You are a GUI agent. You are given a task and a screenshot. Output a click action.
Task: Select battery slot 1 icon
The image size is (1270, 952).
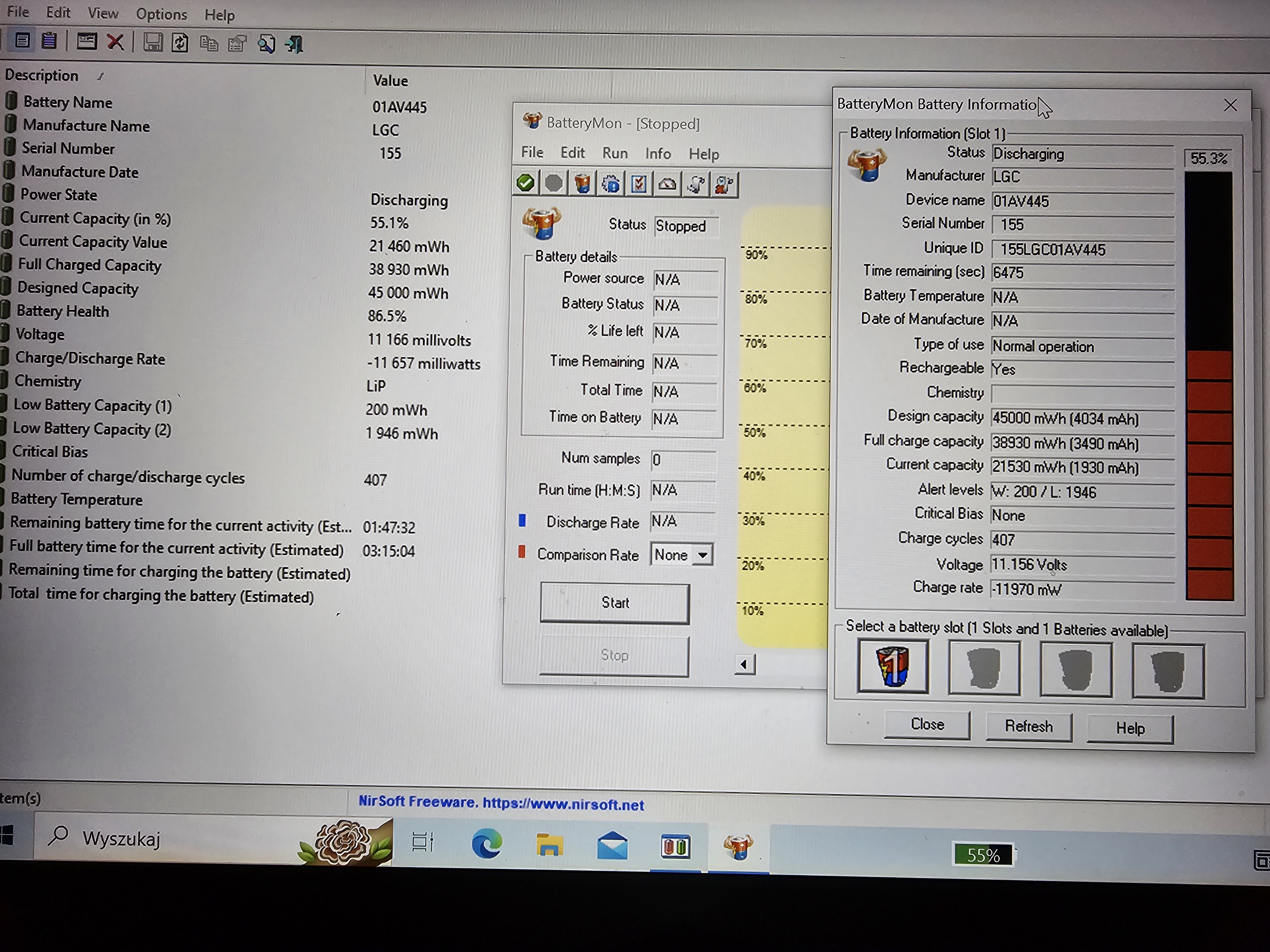click(x=892, y=667)
